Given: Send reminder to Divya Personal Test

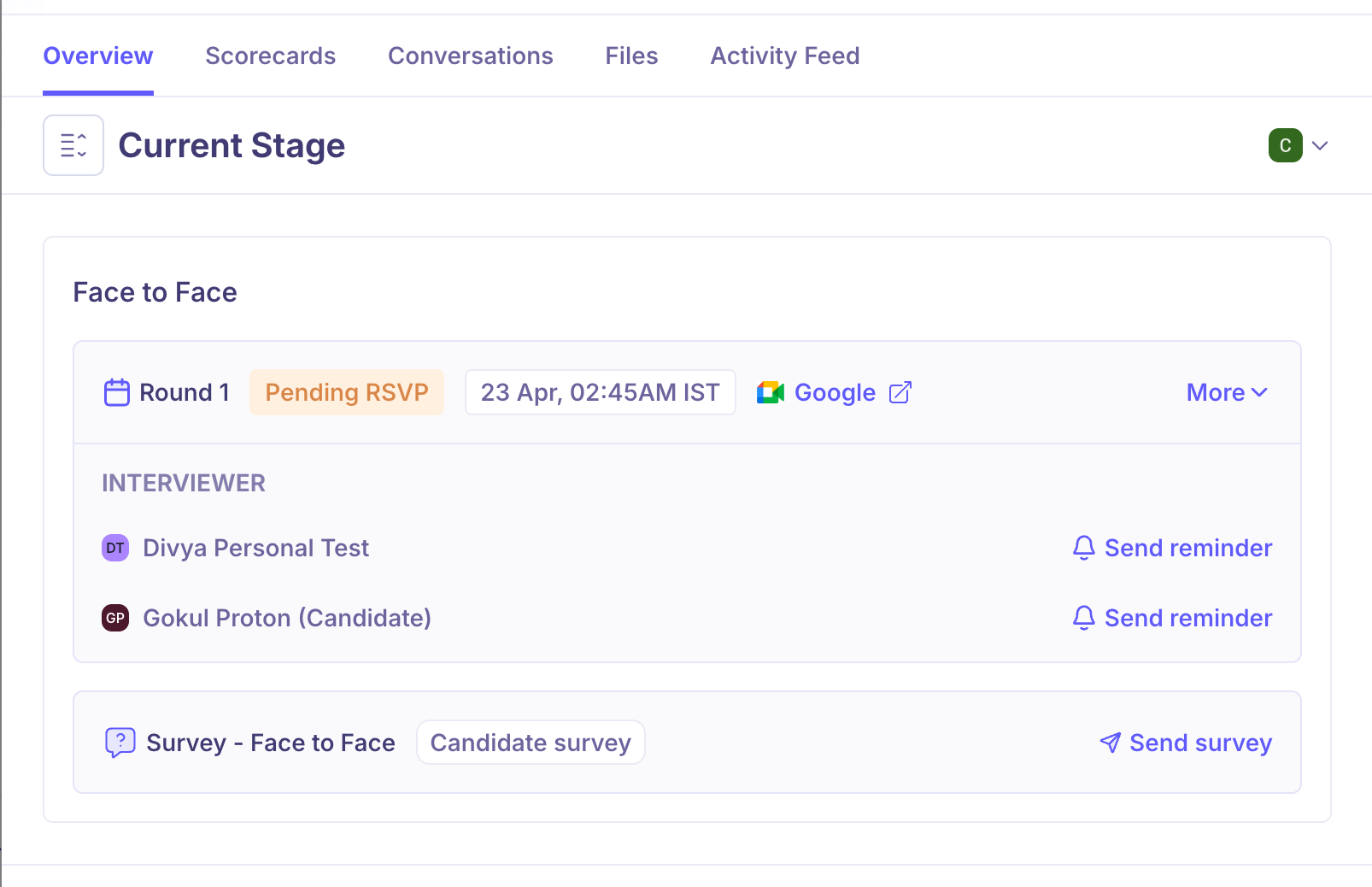Looking at the screenshot, I should coord(1172,548).
